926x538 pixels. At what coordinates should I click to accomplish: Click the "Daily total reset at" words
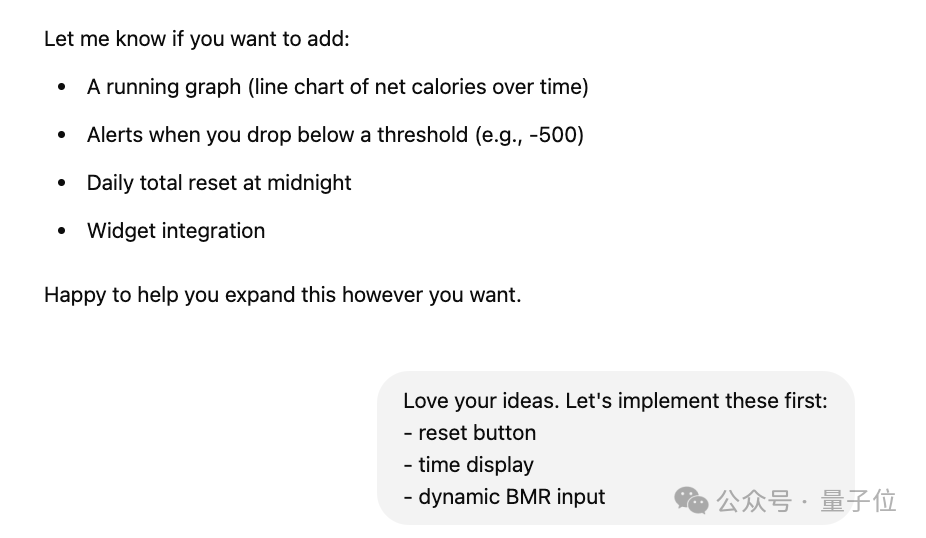pyautogui.click(x=174, y=183)
